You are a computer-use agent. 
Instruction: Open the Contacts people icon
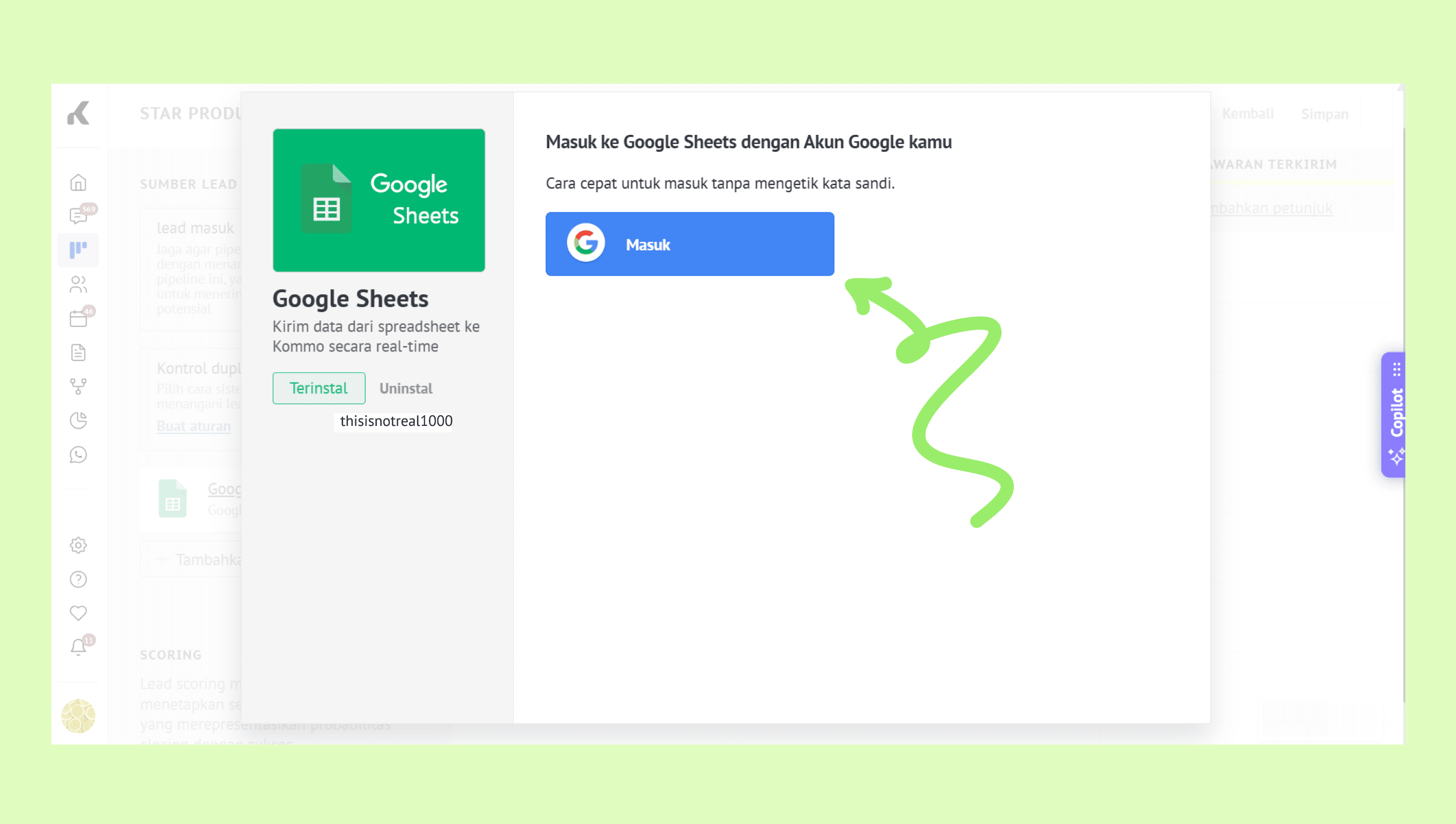(x=78, y=284)
